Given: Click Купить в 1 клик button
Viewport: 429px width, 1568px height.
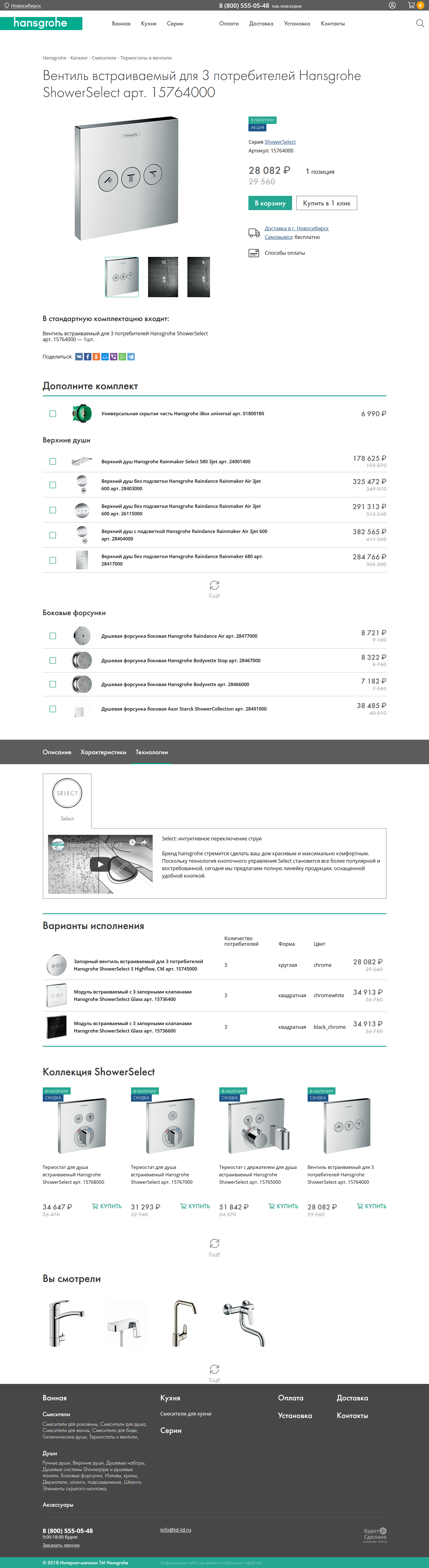Looking at the screenshot, I should pos(327,203).
